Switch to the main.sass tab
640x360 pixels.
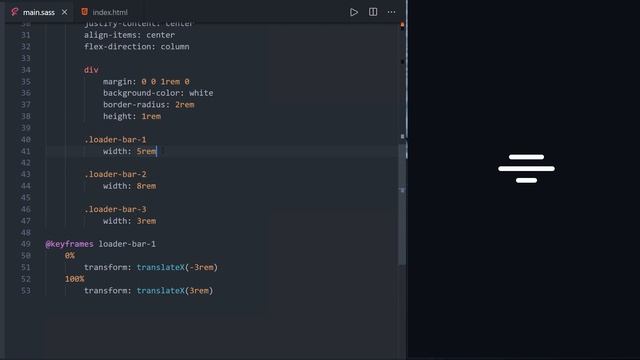[39, 12]
